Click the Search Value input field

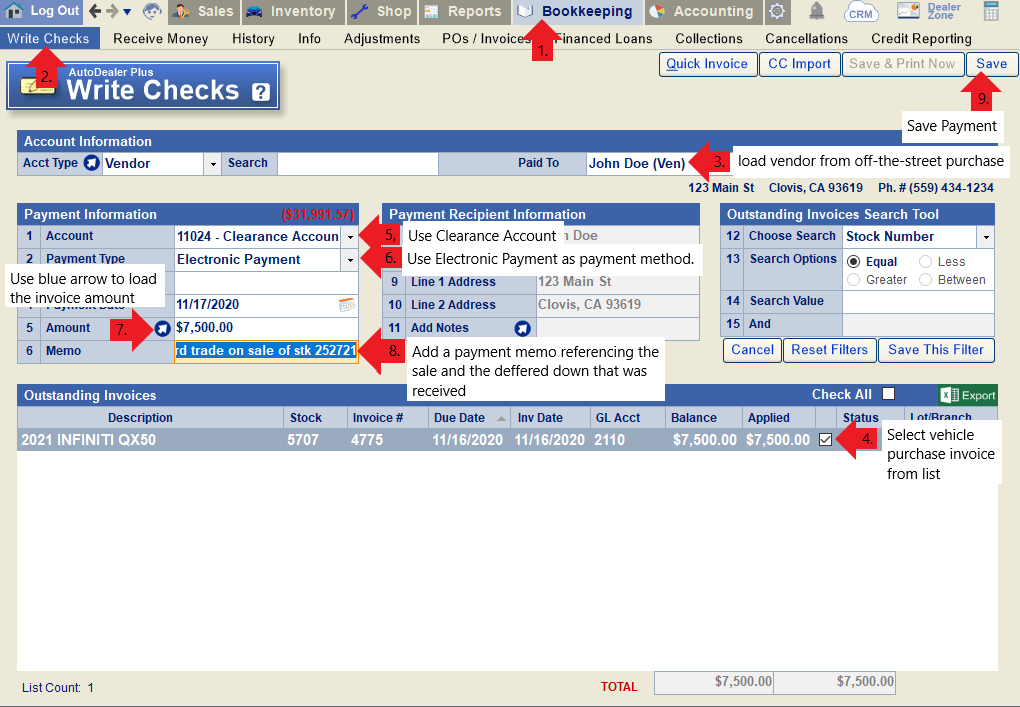(918, 302)
